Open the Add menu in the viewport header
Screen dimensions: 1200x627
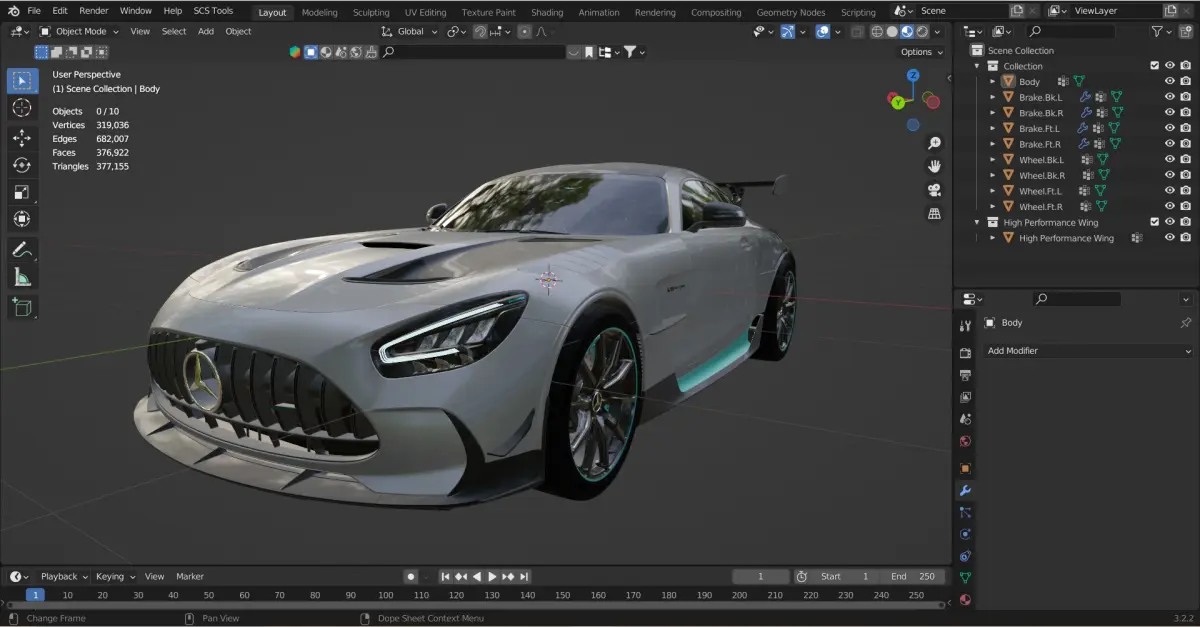click(206, 31)
